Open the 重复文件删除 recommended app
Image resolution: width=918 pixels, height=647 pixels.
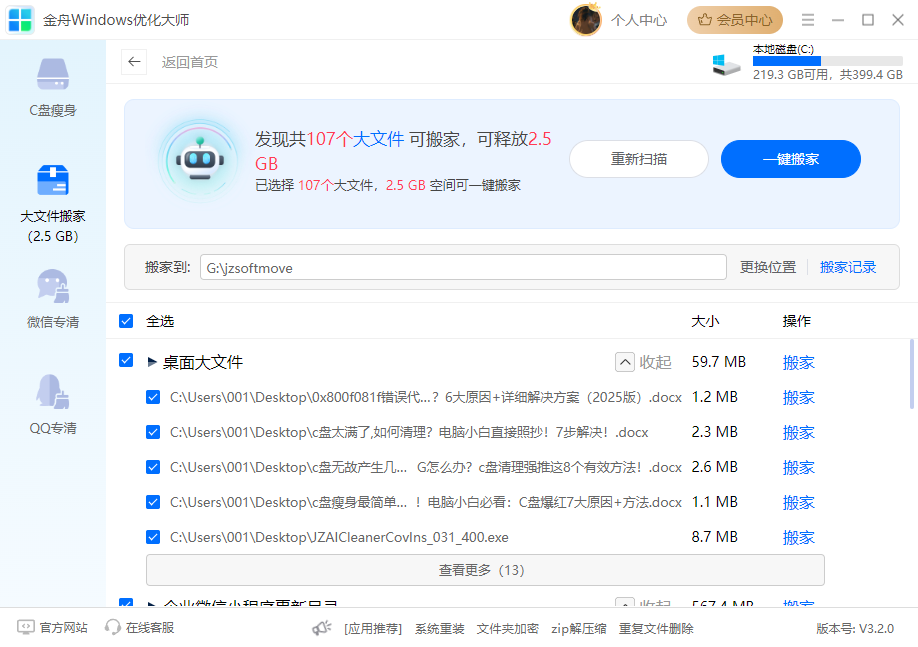pyautogui.click(x=656, y=629)
